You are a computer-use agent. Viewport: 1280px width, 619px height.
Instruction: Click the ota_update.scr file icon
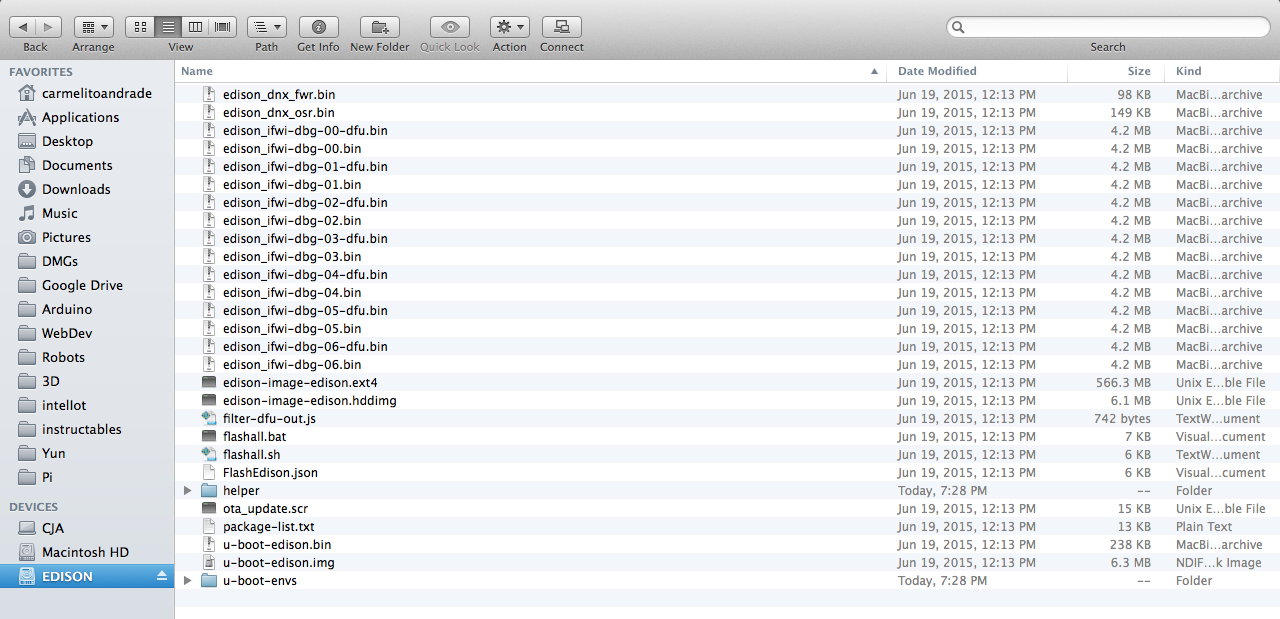pyautogui.click(x=209, y=508)
